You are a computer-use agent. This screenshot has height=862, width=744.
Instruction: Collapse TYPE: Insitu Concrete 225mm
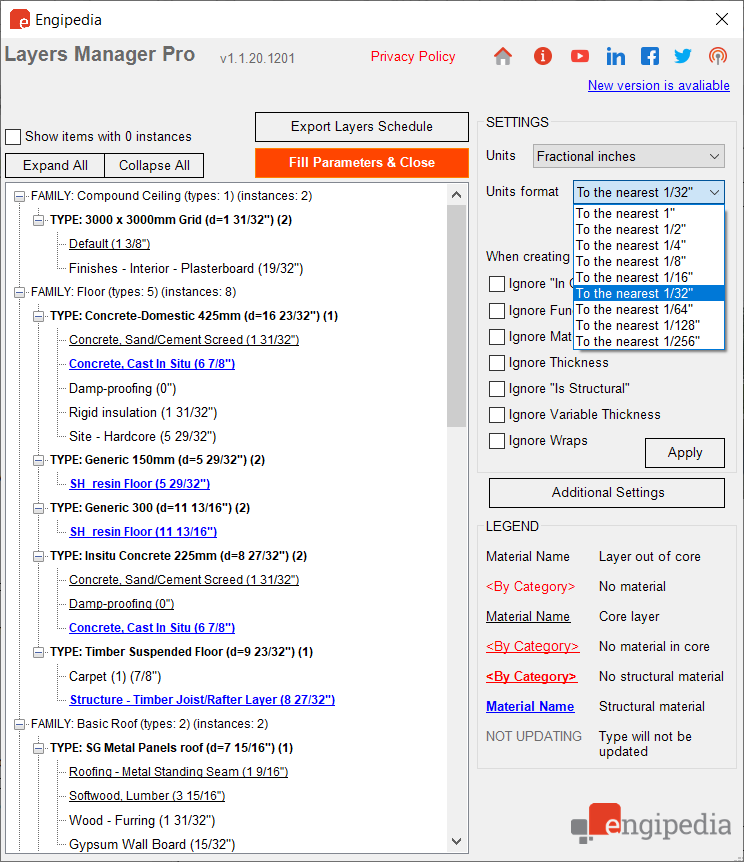point(38,556)
